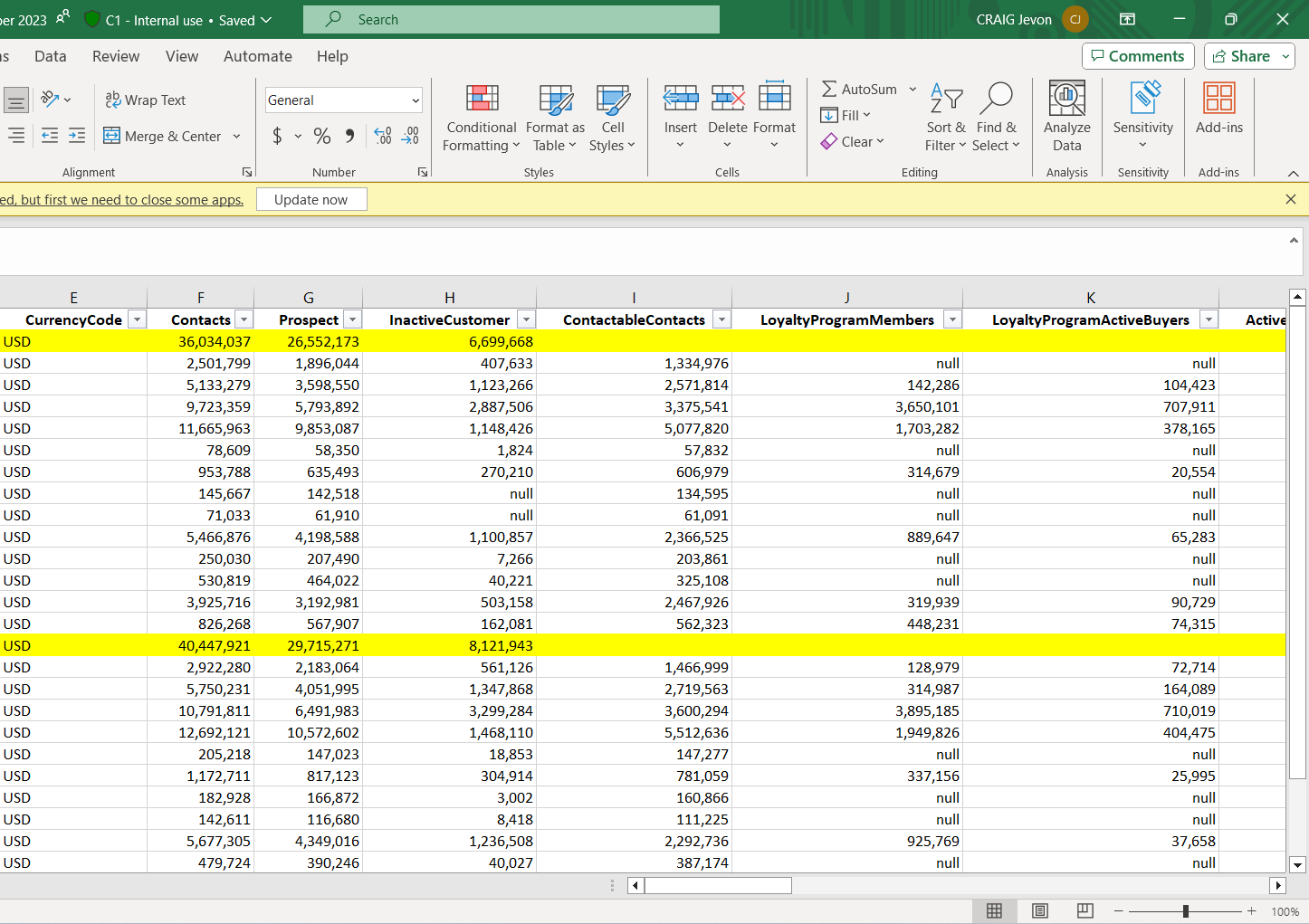
Task: Click the Search box in title bar
Action: (x=511, y=20)
